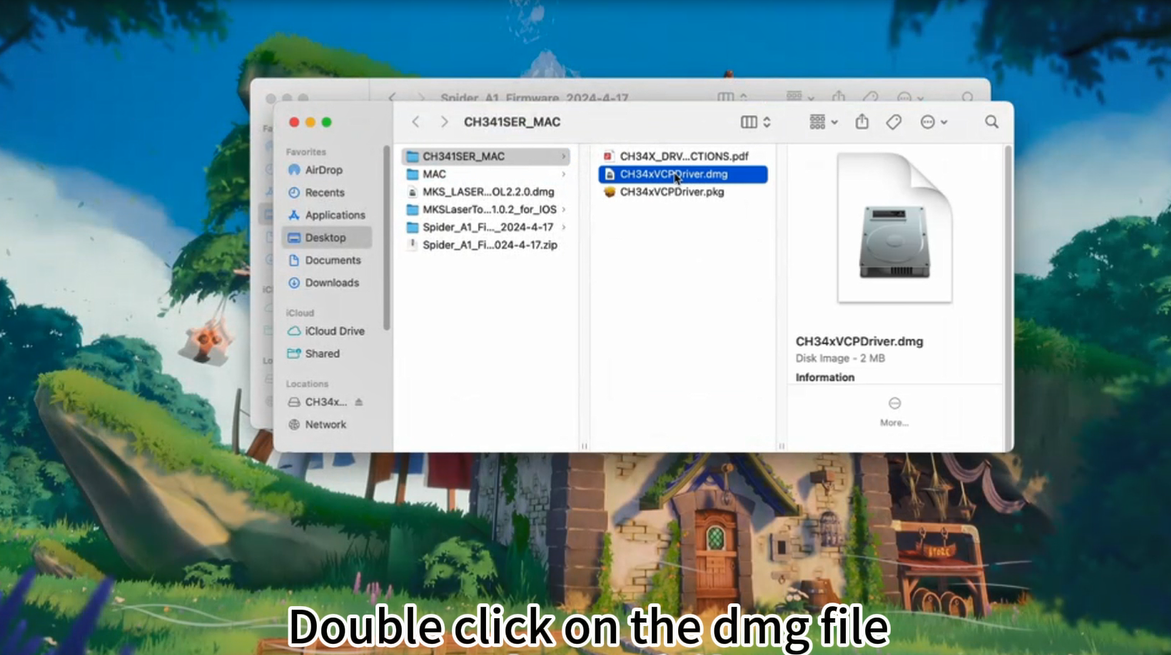Click the second column resize handle
Screen dimensions: 1171x655
point(781,446)
